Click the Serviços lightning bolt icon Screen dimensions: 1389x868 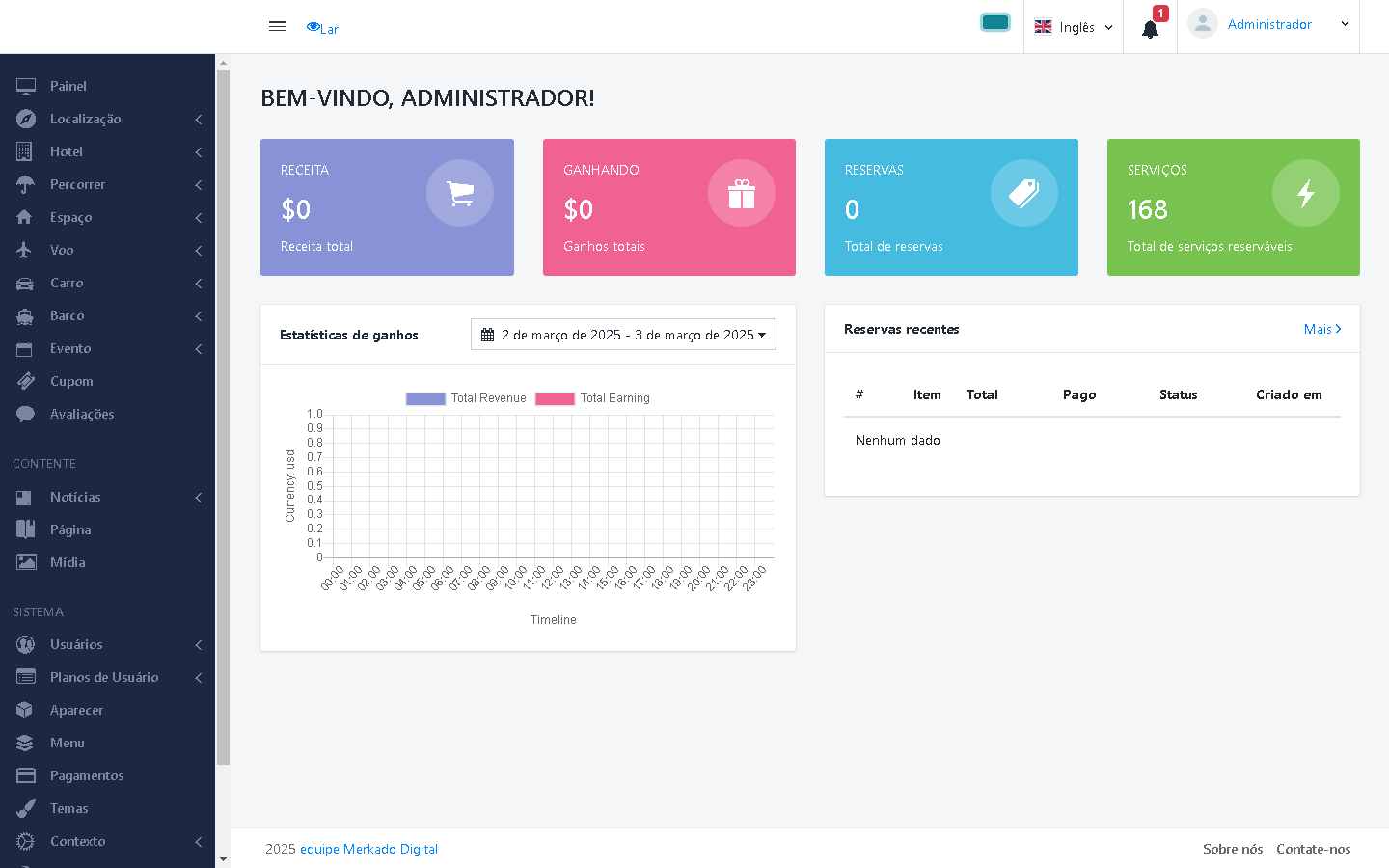point(1306,193)
